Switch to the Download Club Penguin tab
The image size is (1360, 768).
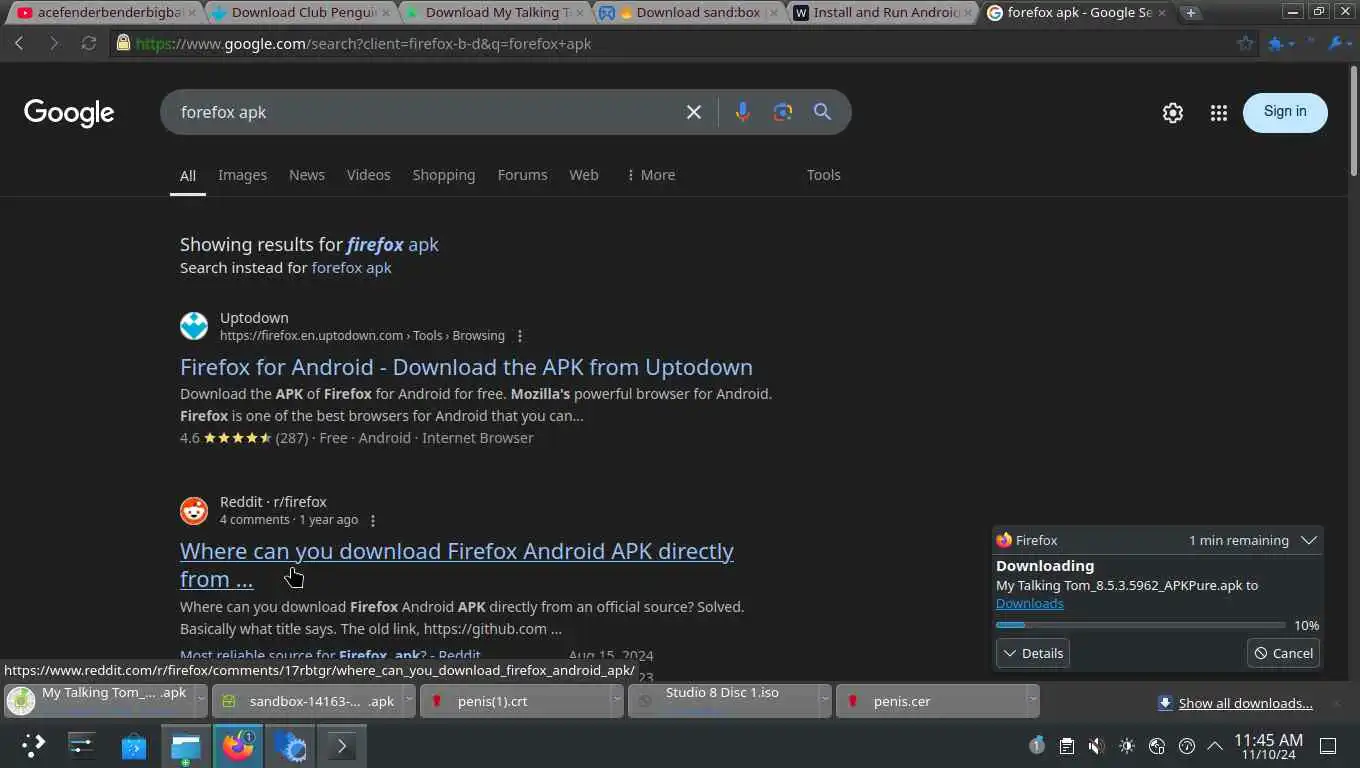(x=300, y=13)
